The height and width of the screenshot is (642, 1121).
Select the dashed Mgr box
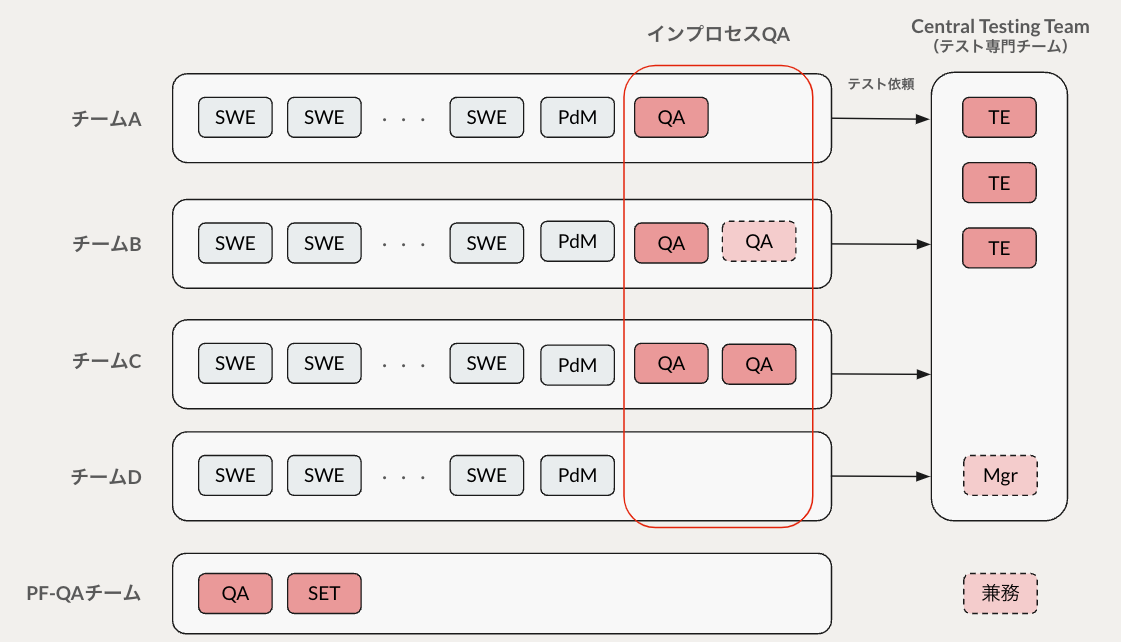999,476
